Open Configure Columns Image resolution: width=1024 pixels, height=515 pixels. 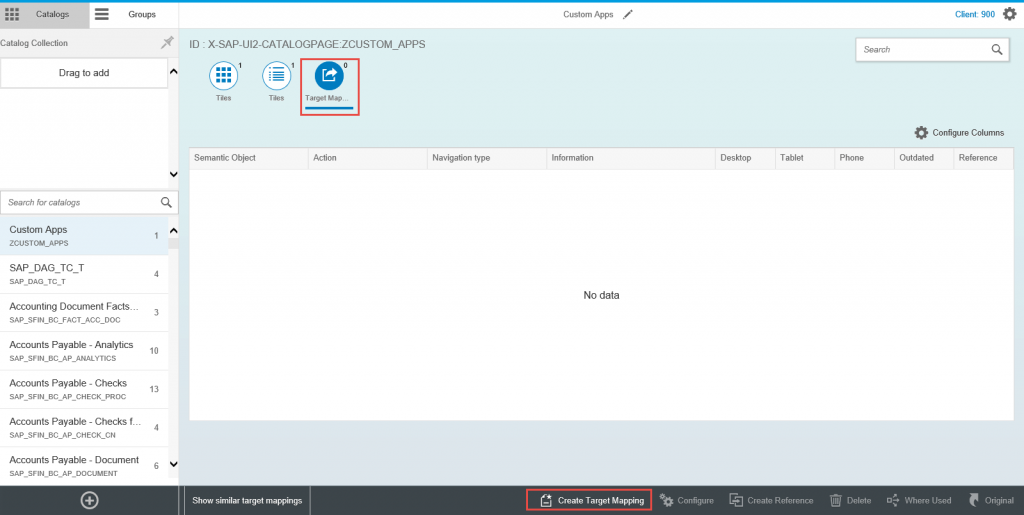pyautogui.click(x=959, y=133)
